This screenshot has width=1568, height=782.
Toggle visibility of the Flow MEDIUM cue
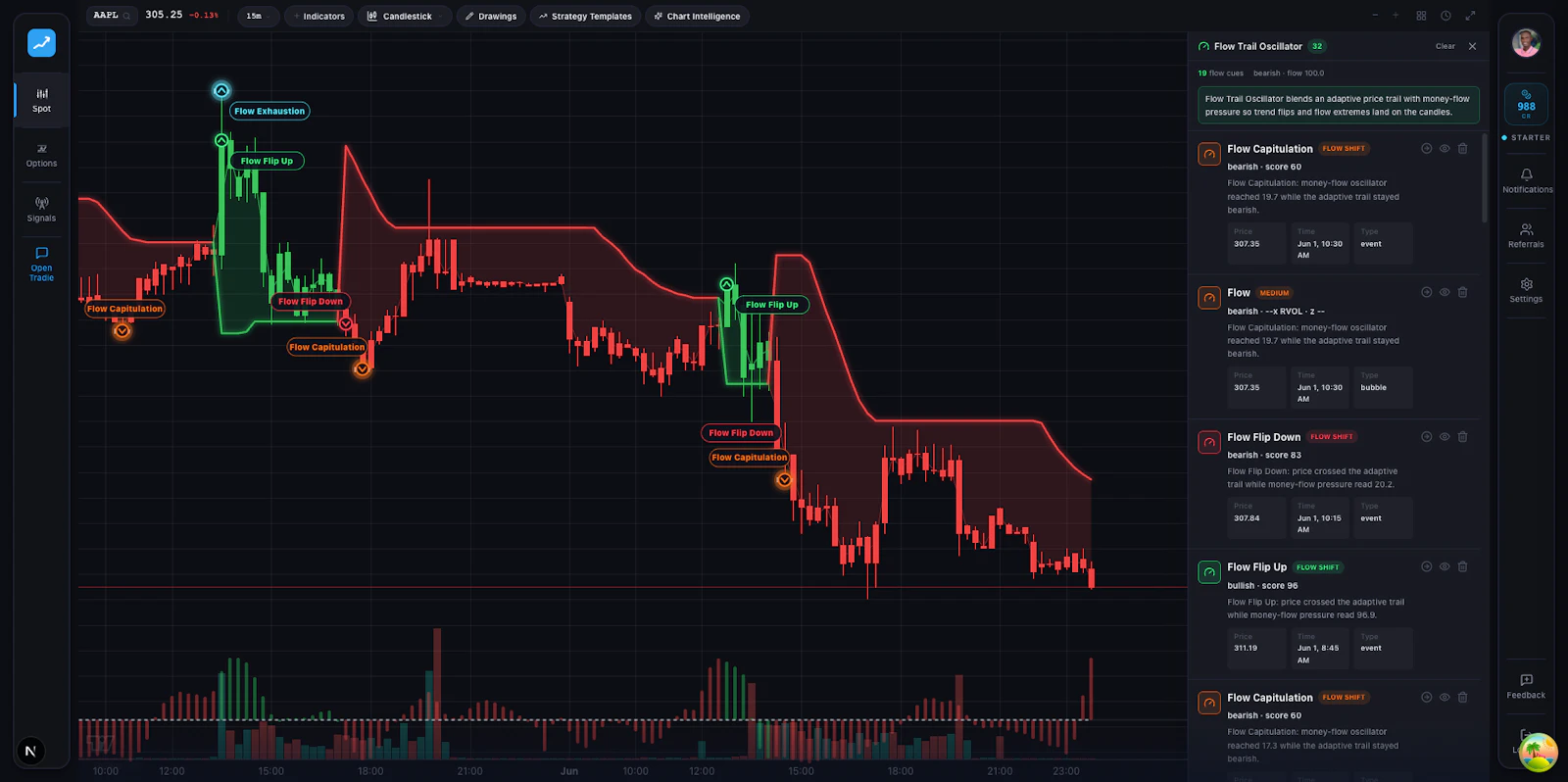(x=1445, y=292)
